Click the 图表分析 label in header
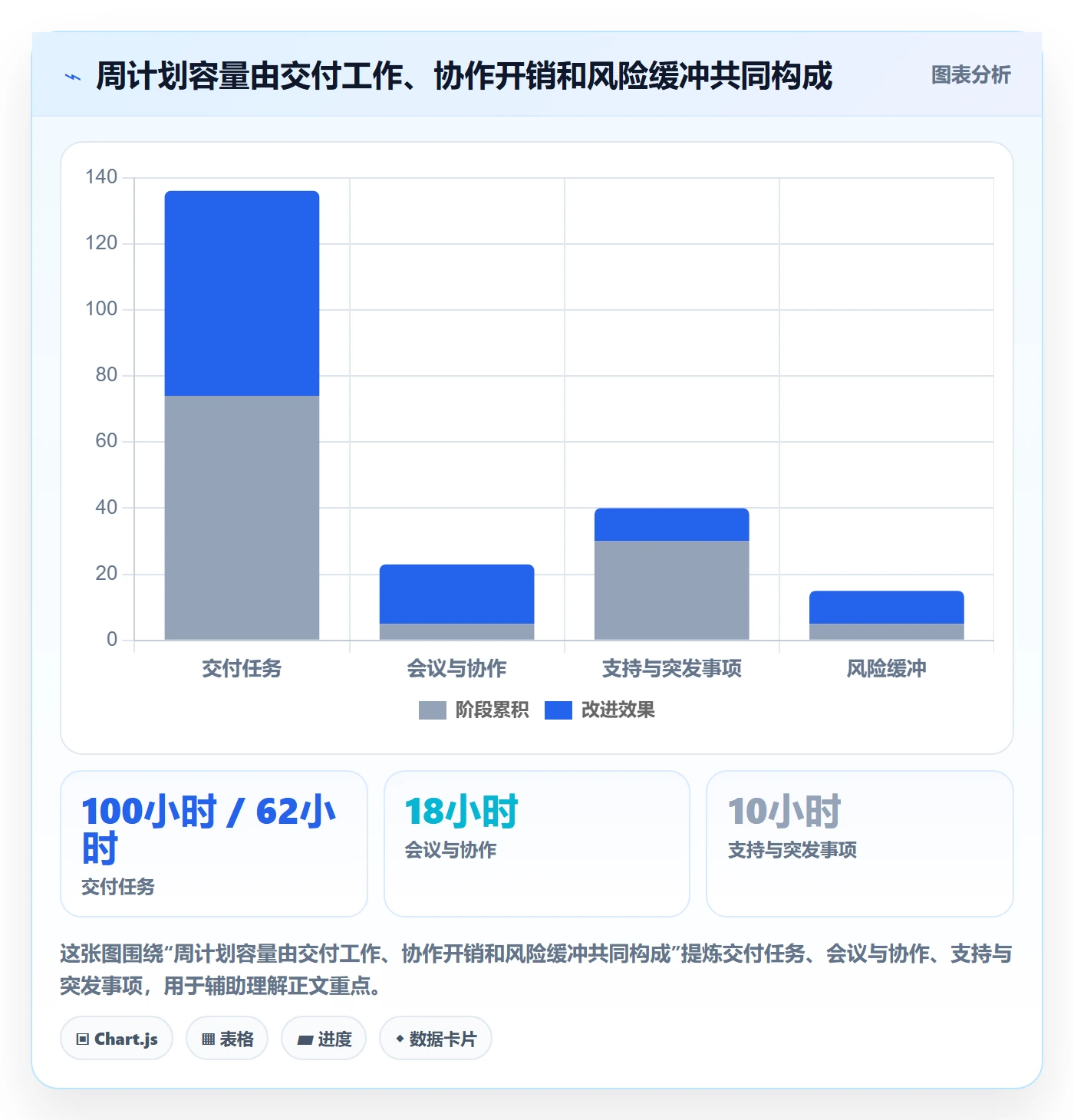The width and height of the screenshot is (1074, 1120). (970, 75)
